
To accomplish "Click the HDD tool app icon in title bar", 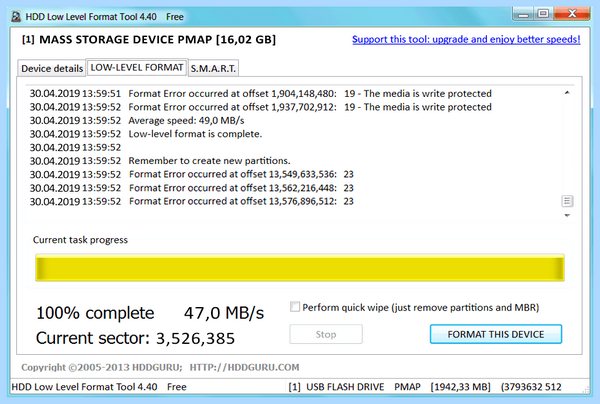I will tap(16, 16).
